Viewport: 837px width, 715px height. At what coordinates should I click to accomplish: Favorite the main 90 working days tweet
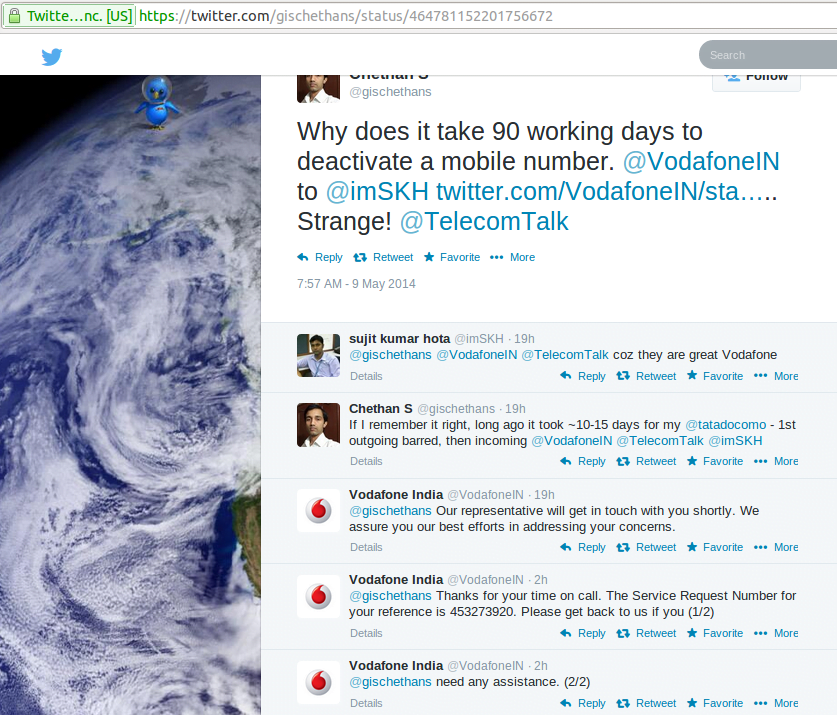[x=452, y=257]
